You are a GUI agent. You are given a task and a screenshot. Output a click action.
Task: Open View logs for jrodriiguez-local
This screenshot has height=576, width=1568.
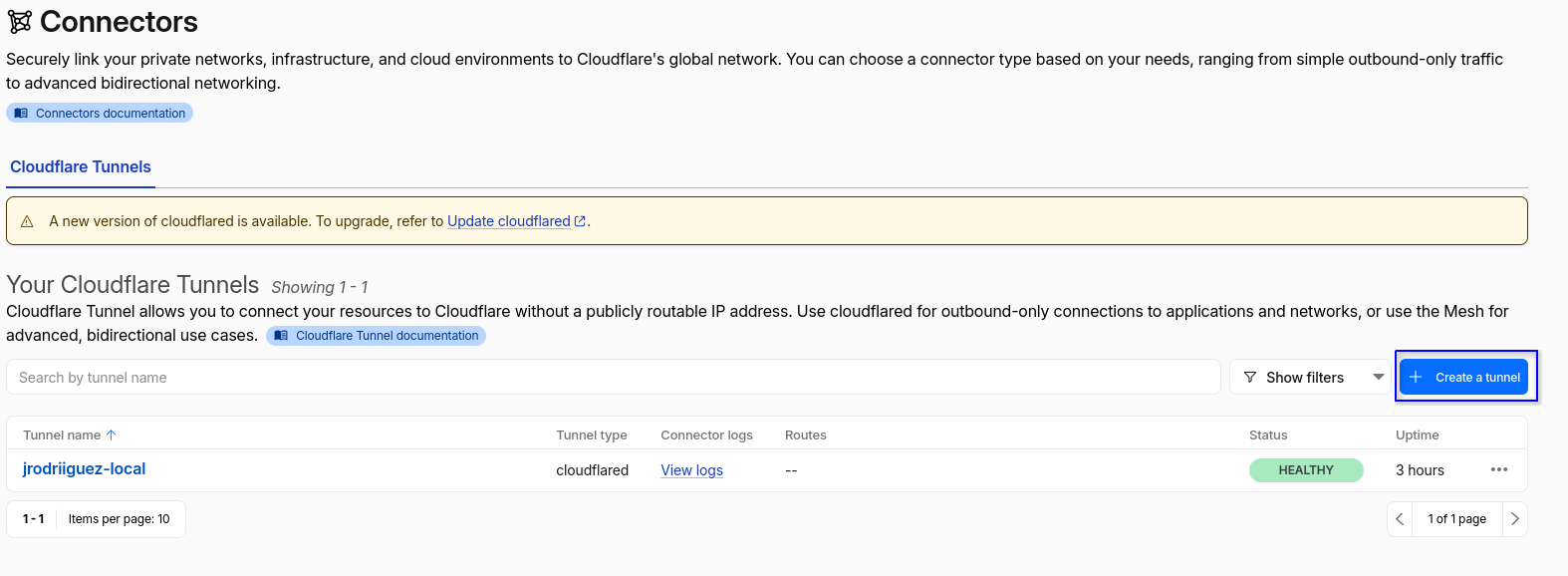click(691, 470)
